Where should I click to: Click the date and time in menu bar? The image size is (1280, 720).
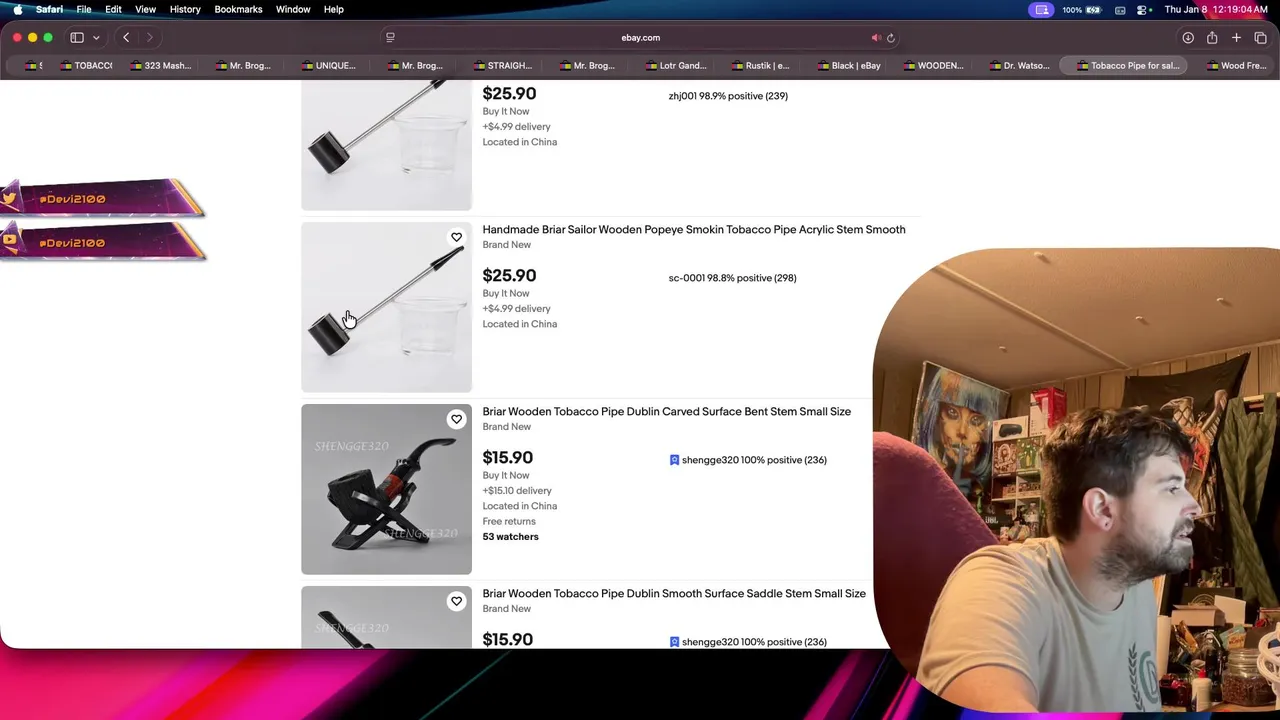click(1217, 10)
